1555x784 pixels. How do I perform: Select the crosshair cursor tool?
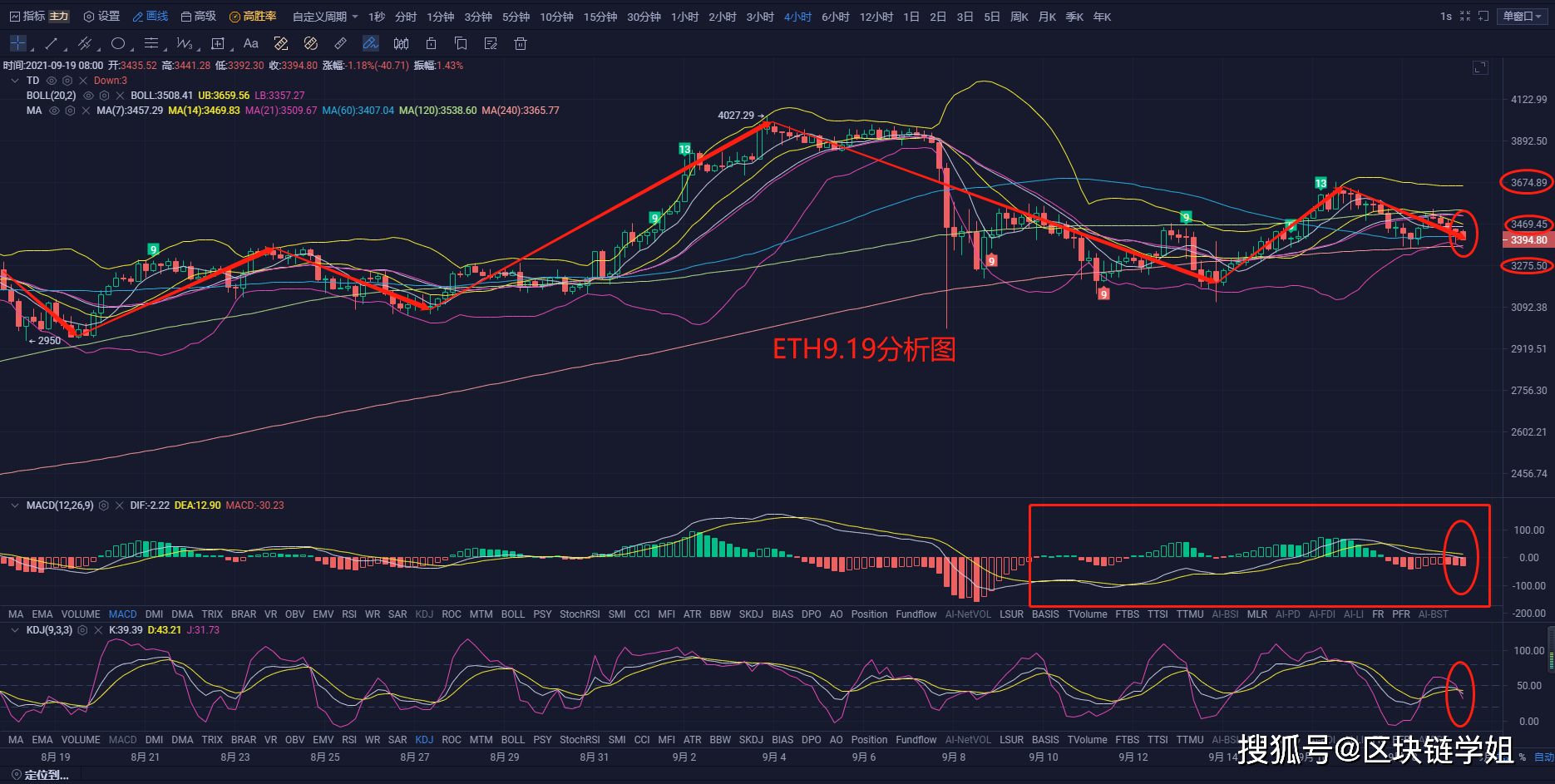(x=18, y=43)
